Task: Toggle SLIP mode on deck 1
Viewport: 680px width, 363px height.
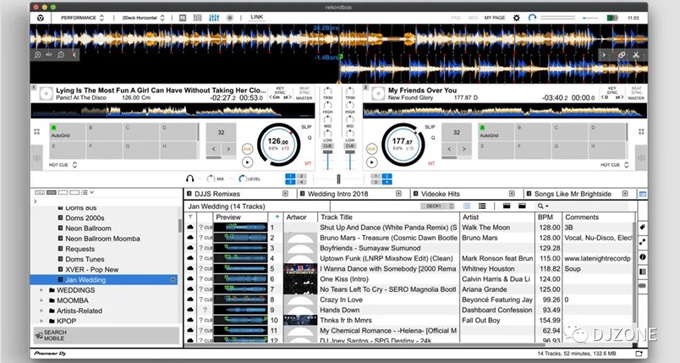Action: click(x=306, y=127)
